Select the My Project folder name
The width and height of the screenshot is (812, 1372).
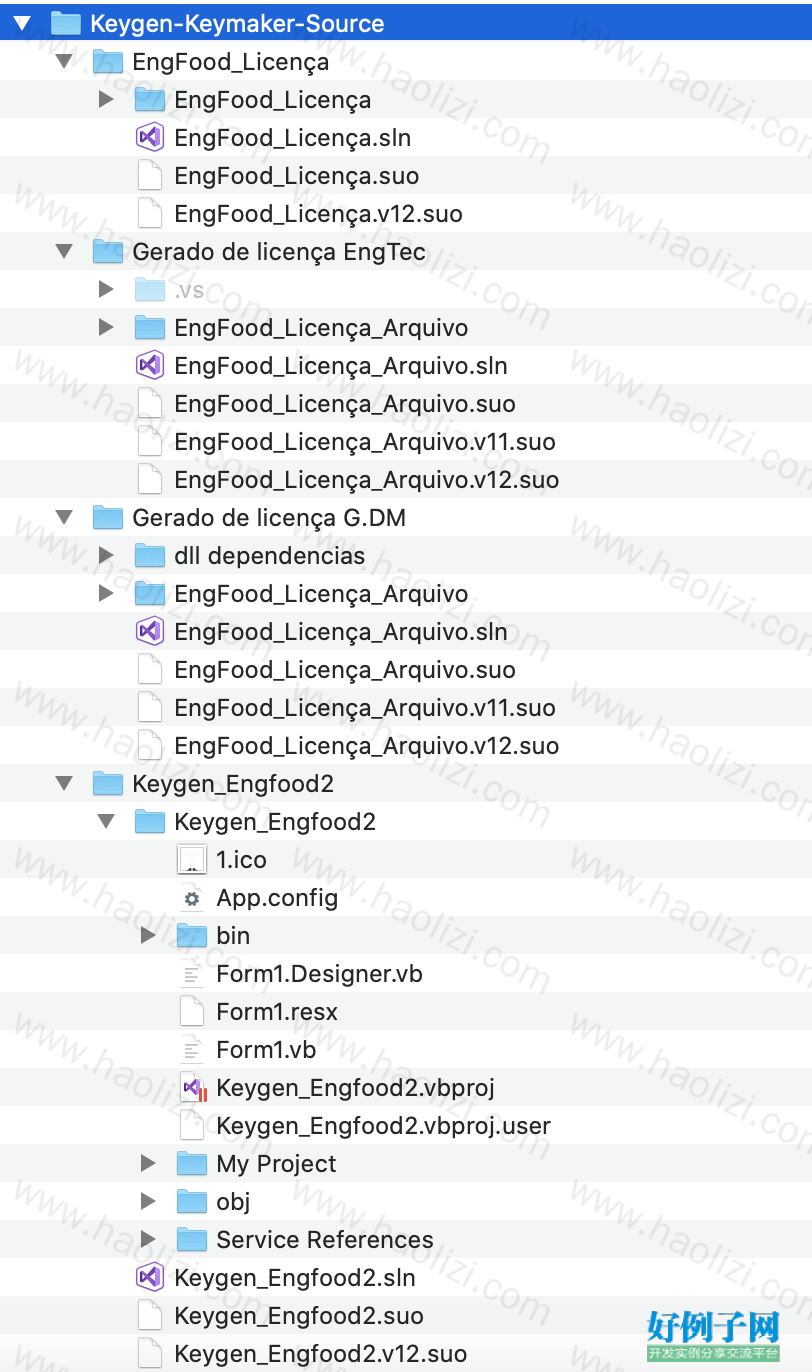[x=276, y=1164]
